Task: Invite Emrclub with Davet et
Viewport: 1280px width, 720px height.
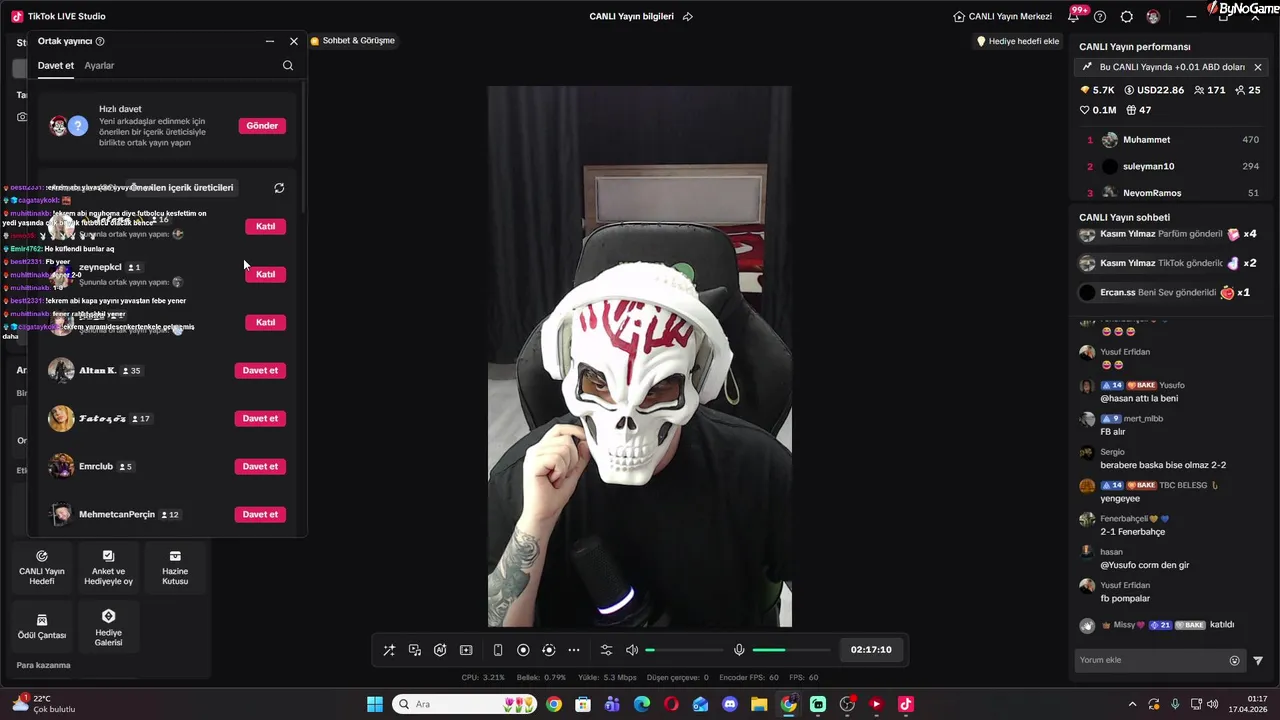Action: (x=260, y=466)
